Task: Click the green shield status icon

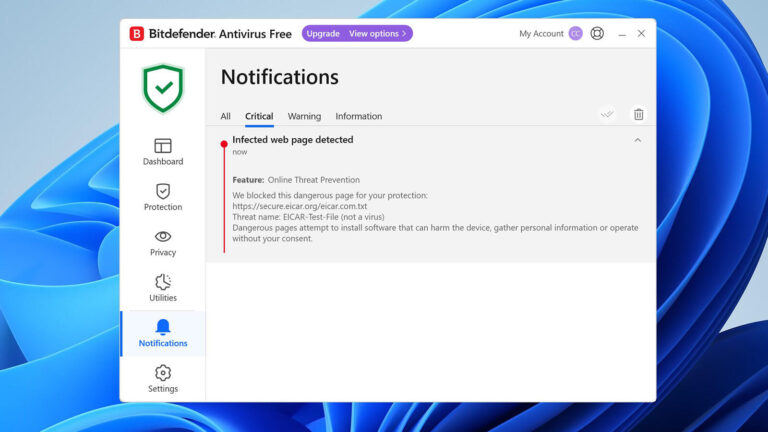Action: [x=163, y=89]
